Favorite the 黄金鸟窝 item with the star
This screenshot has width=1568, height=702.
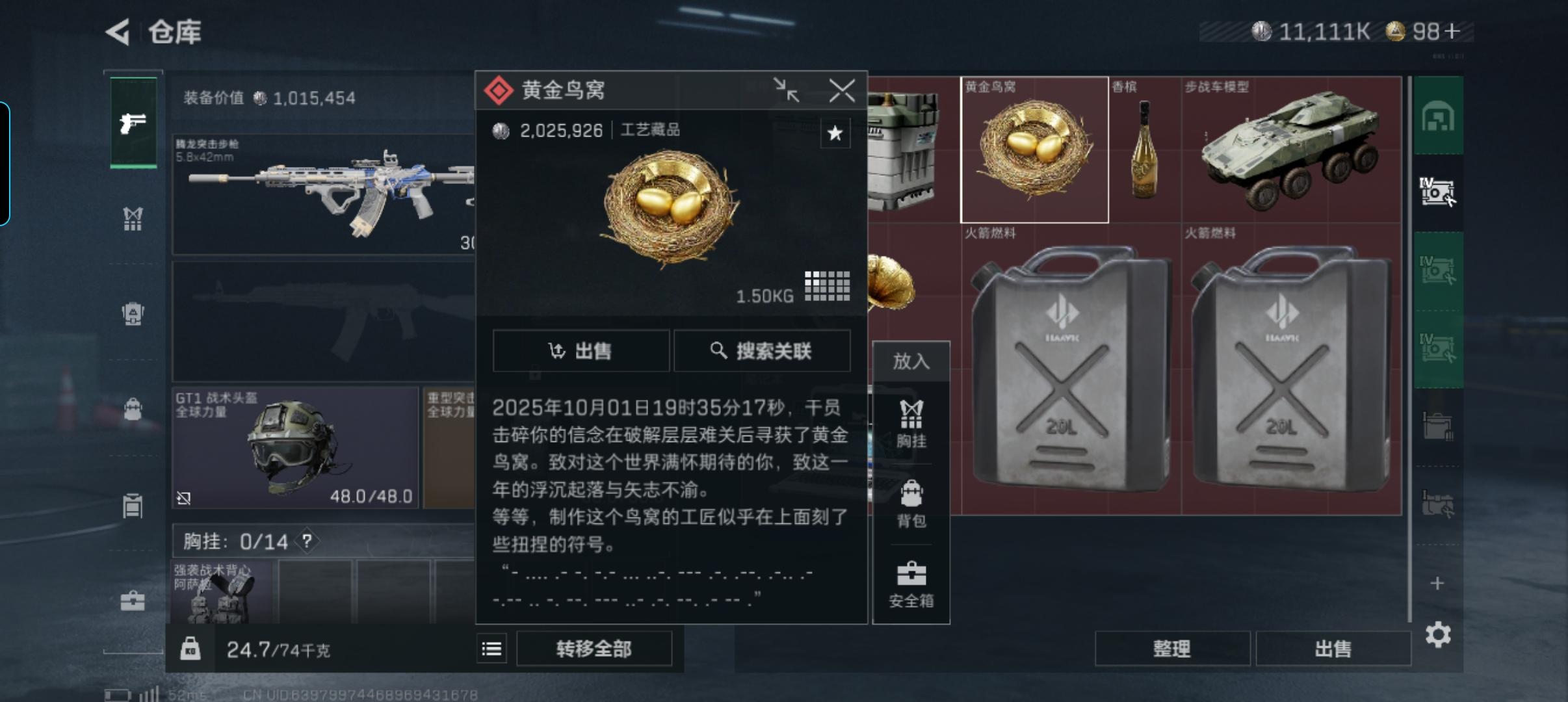pos(835,134)
